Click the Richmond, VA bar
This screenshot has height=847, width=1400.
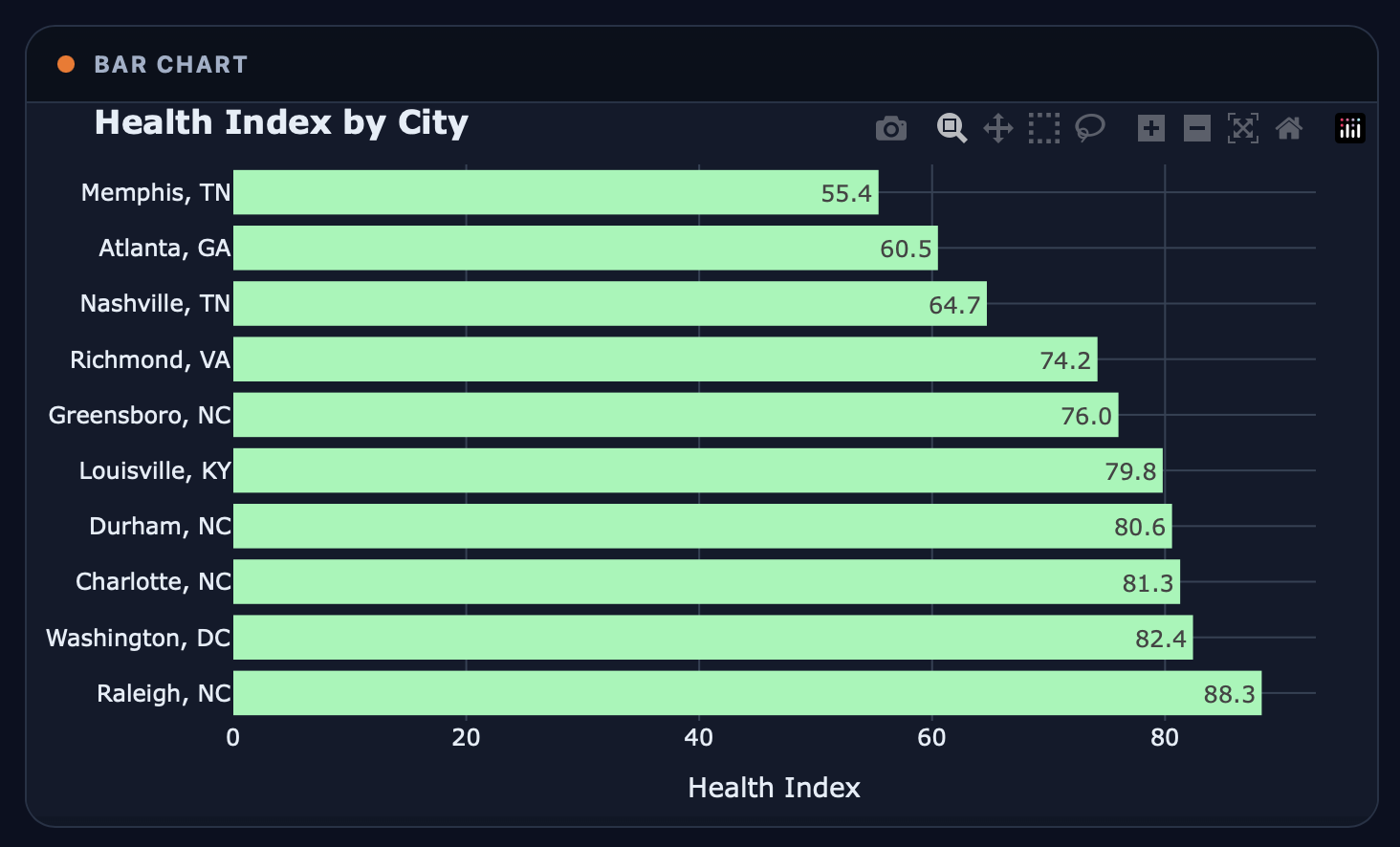(666, 359)
